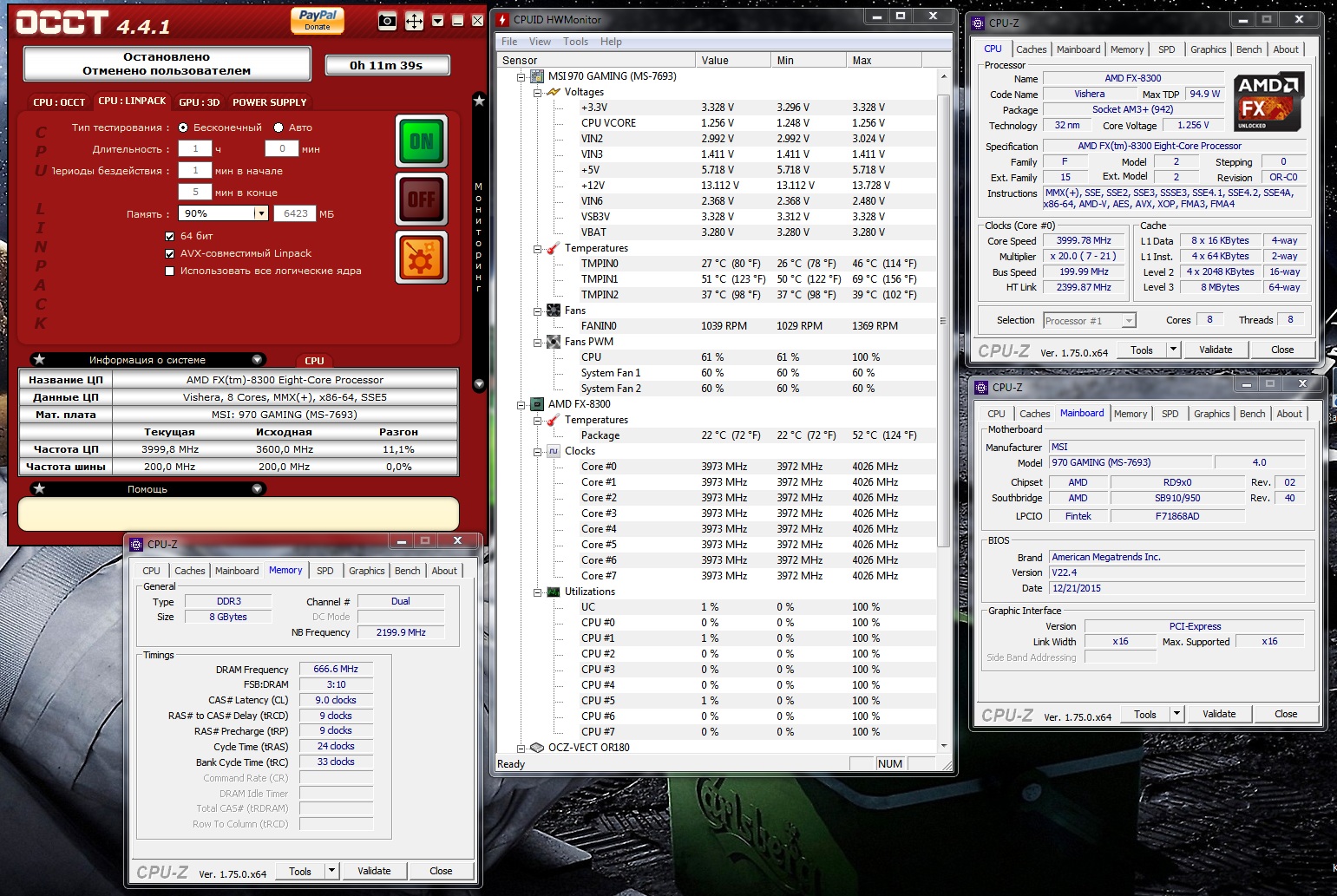The image size is (1337, 896).
Task: Open SPD tab in CPU-Z Memory window
Action: tap(325, 571)
